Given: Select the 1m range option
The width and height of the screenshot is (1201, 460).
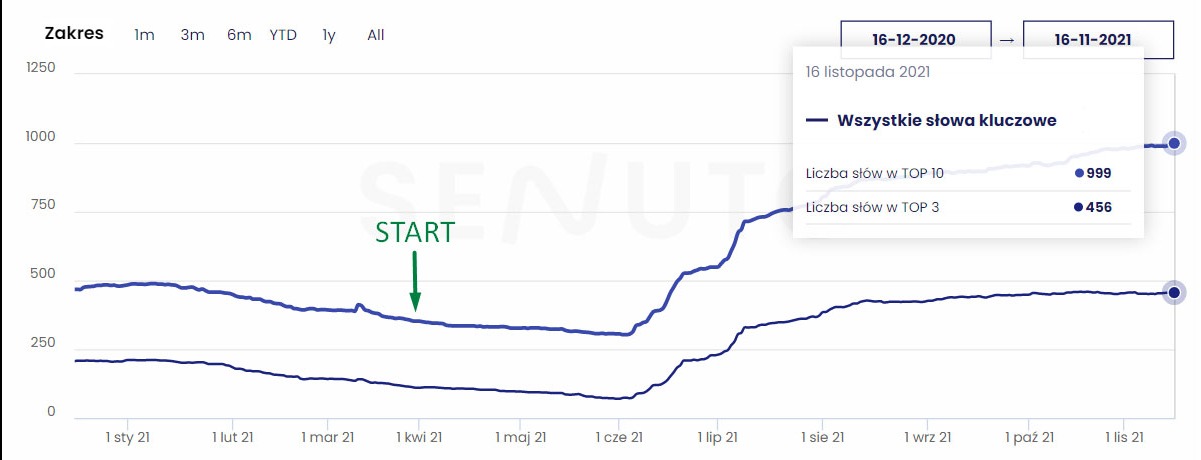Looking at the screenshot, I should point(145,35).
